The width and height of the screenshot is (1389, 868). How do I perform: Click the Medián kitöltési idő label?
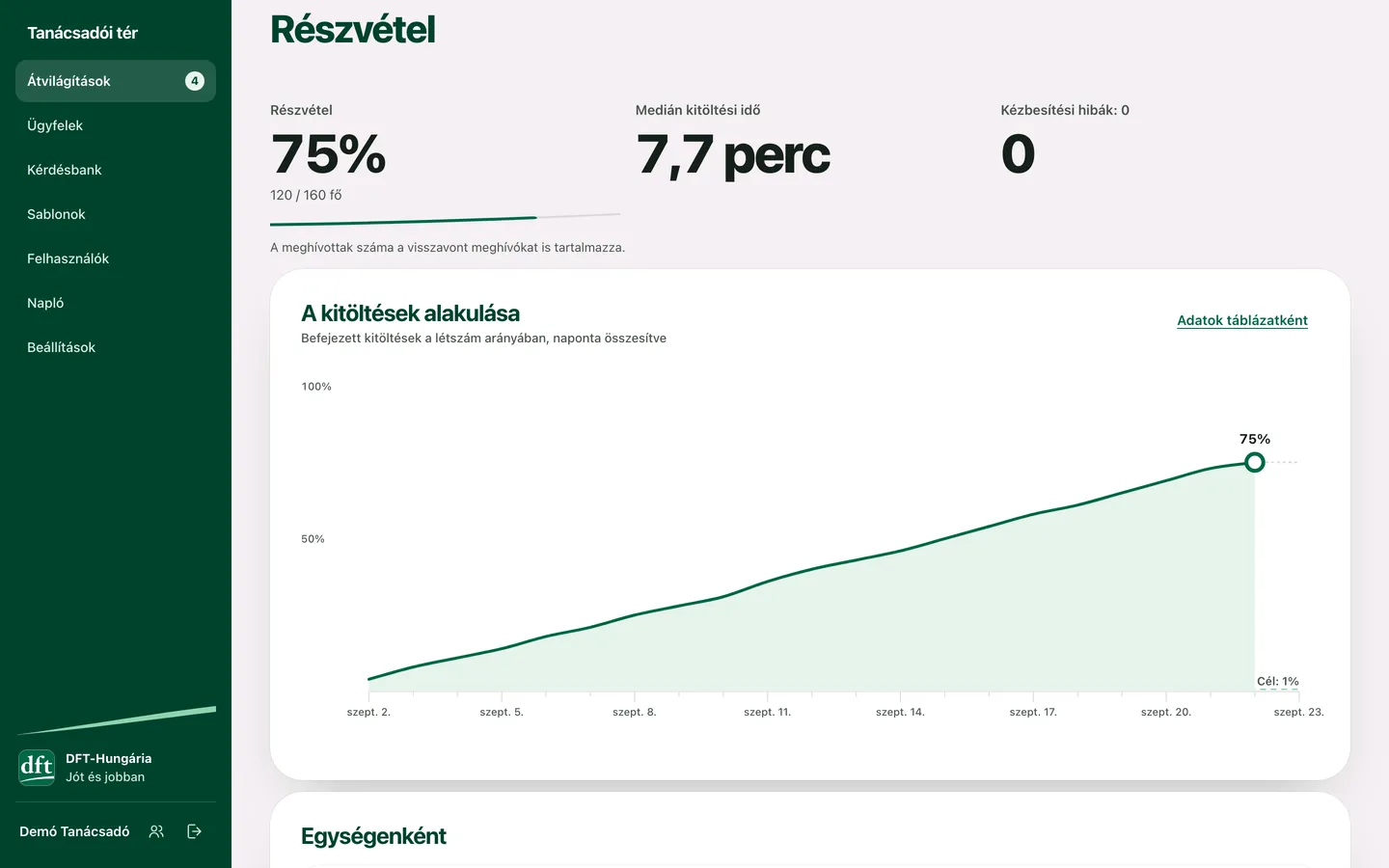(697, 110)
